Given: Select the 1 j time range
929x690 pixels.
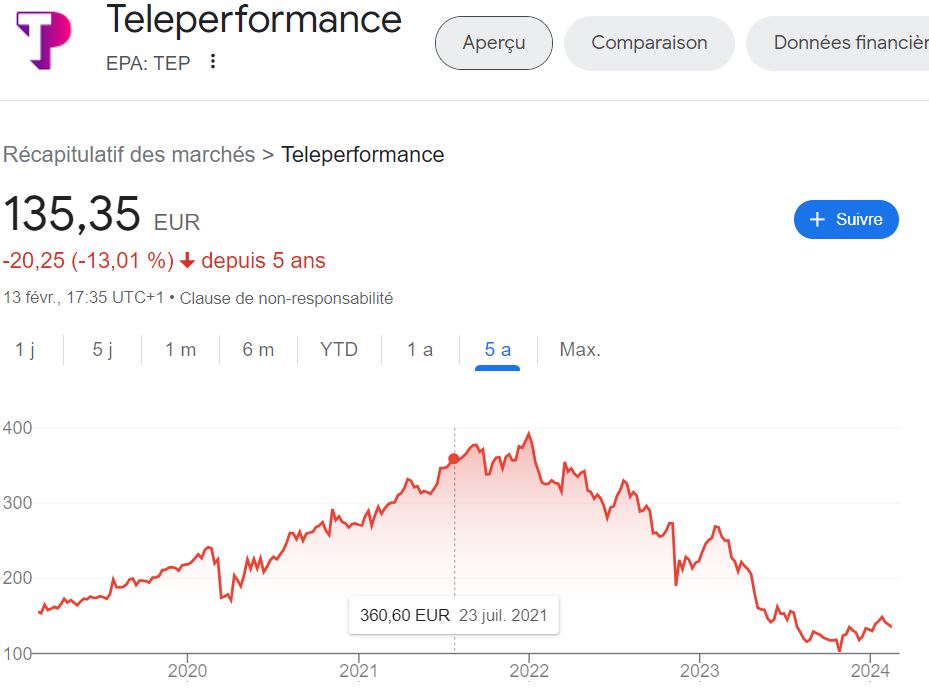Looking at the screenshot, I should point(25,350).
